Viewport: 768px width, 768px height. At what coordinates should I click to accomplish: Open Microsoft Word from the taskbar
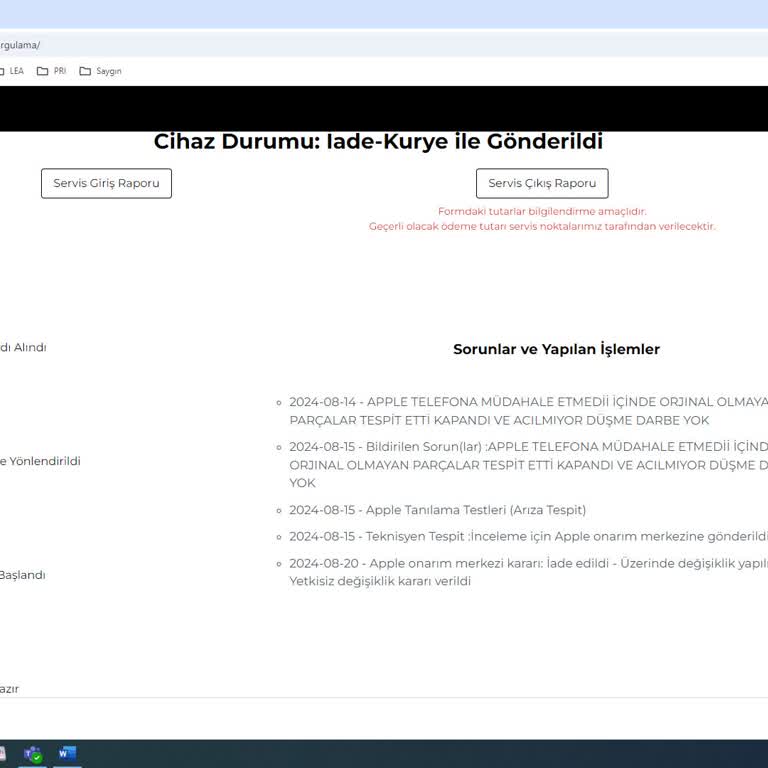tap(67, 753)
